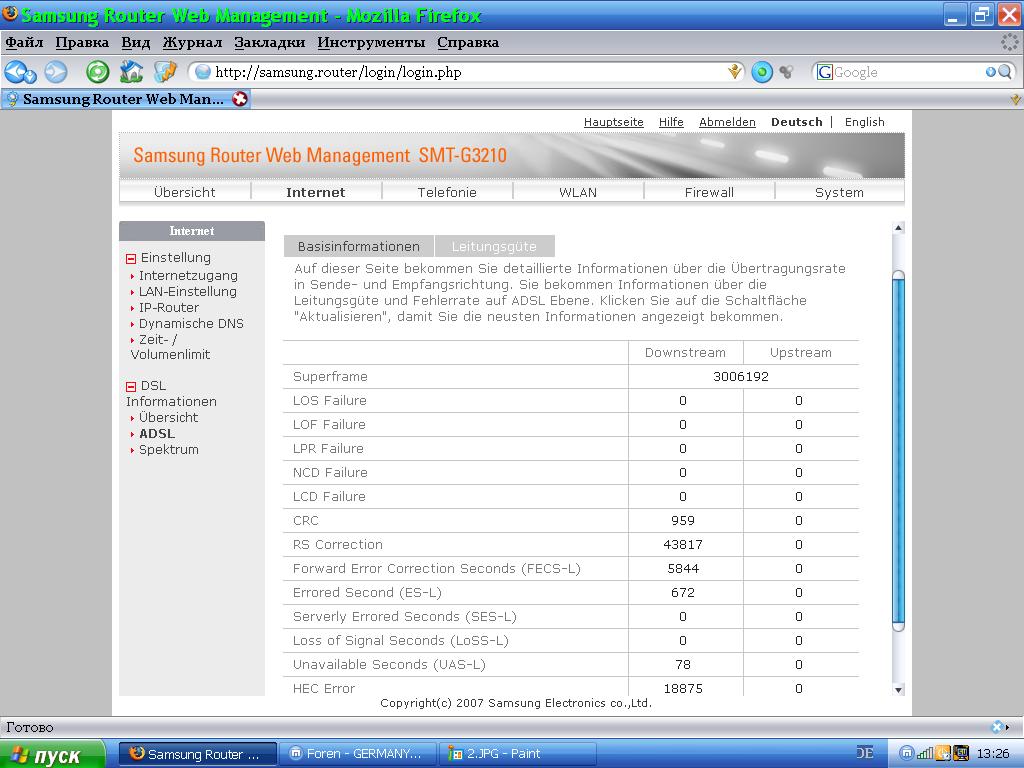Switch language to English

point(864,122)
